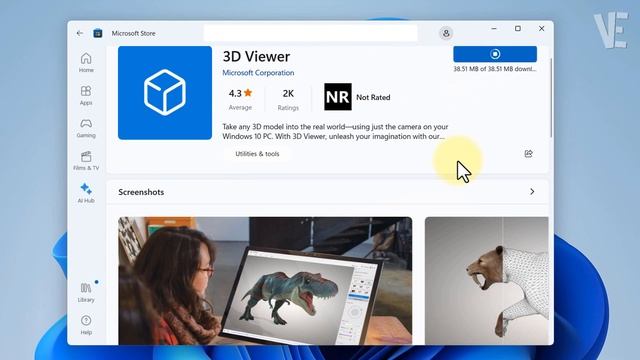Click the Microsoft Store logo icon
The width and height of the screenshot is (640, 360).
(98, 33)
